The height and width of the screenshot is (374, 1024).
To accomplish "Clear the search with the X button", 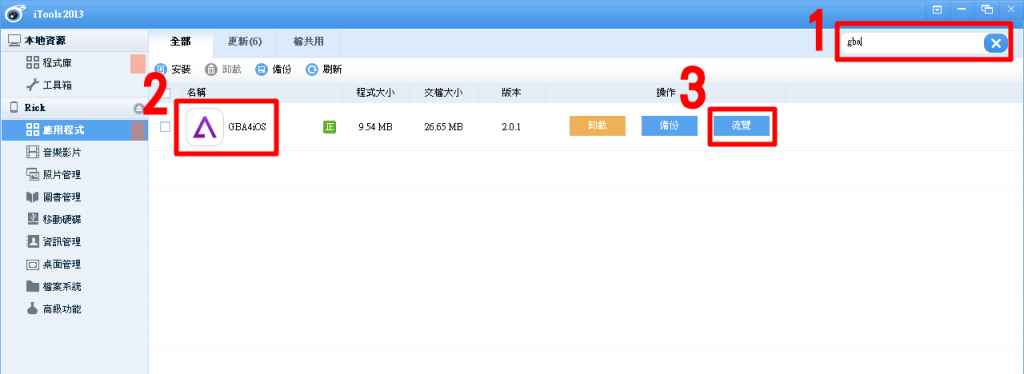I will pyautogui.click(x=995, y=43).
